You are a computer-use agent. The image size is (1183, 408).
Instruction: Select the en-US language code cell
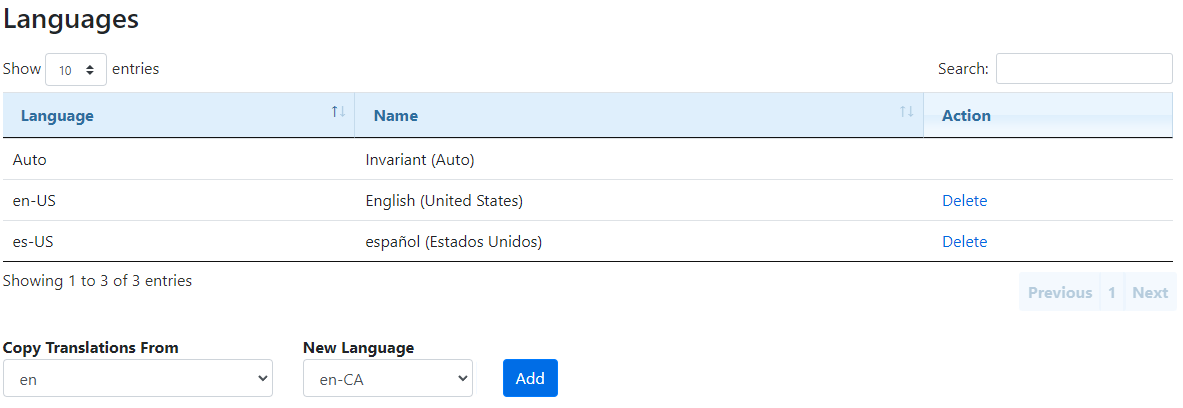(x=36, y=201)
